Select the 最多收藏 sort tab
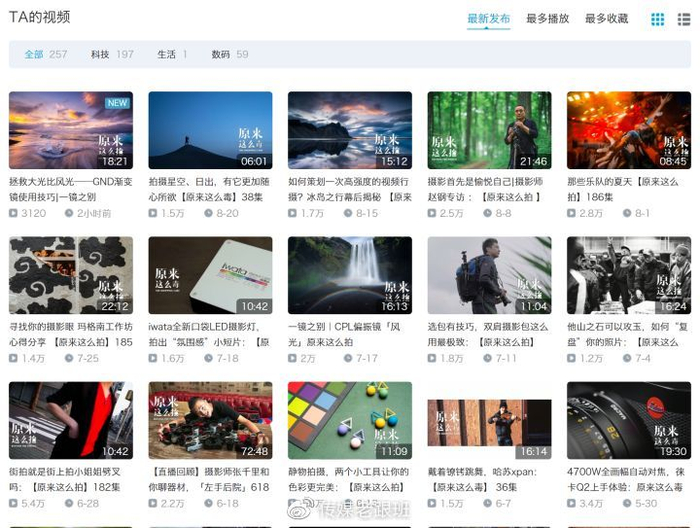The width and height of the screenshot is (700, 528). 606,18
